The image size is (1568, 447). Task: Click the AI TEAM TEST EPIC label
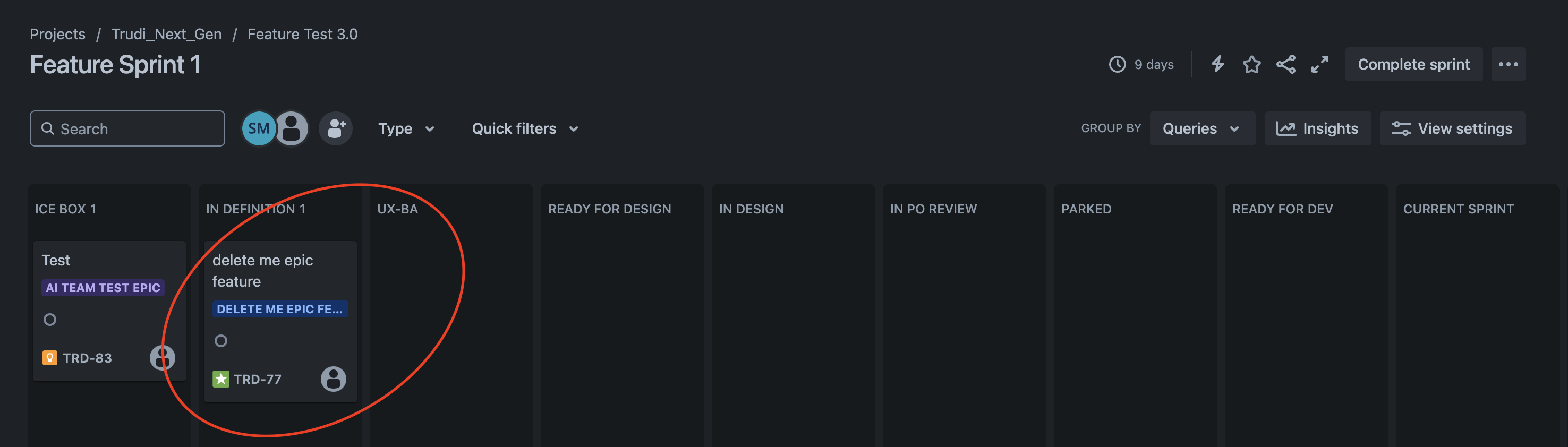[103, 288]
